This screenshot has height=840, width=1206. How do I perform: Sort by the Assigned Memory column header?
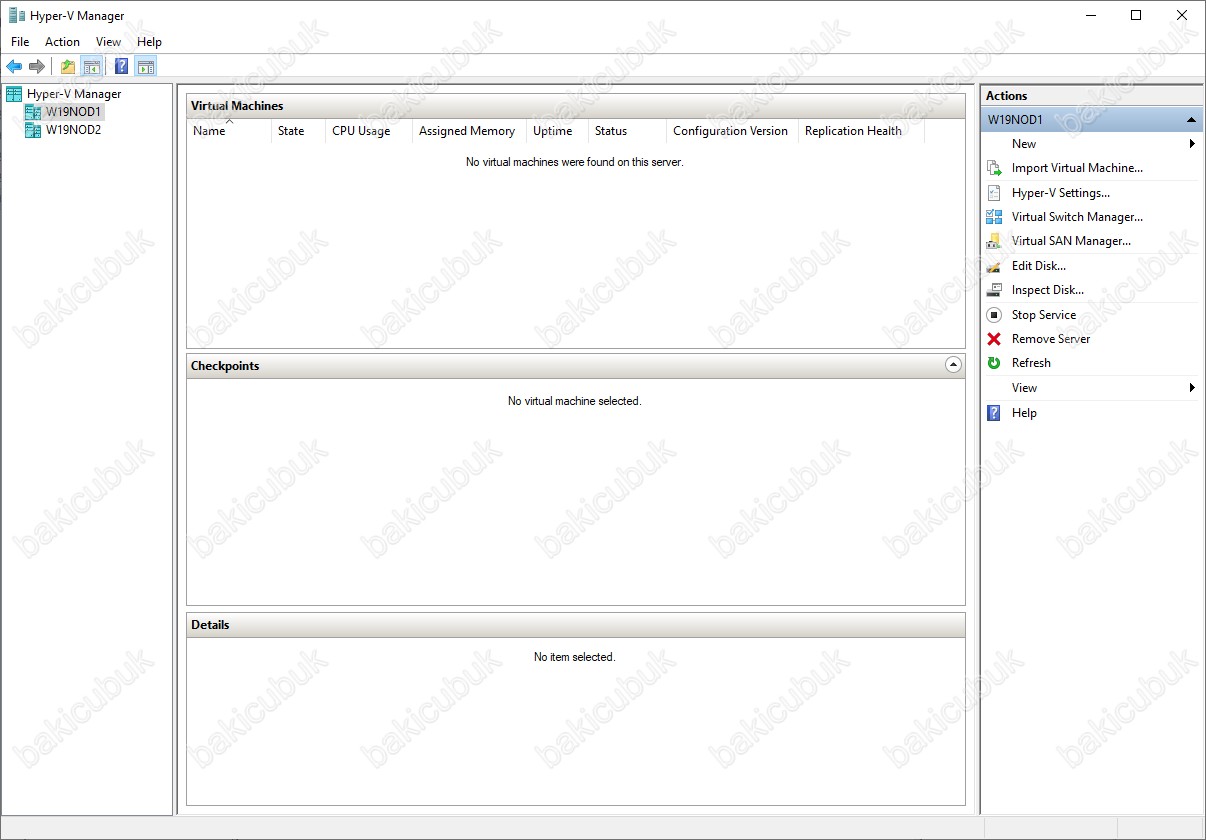click(x=469, y=131)
